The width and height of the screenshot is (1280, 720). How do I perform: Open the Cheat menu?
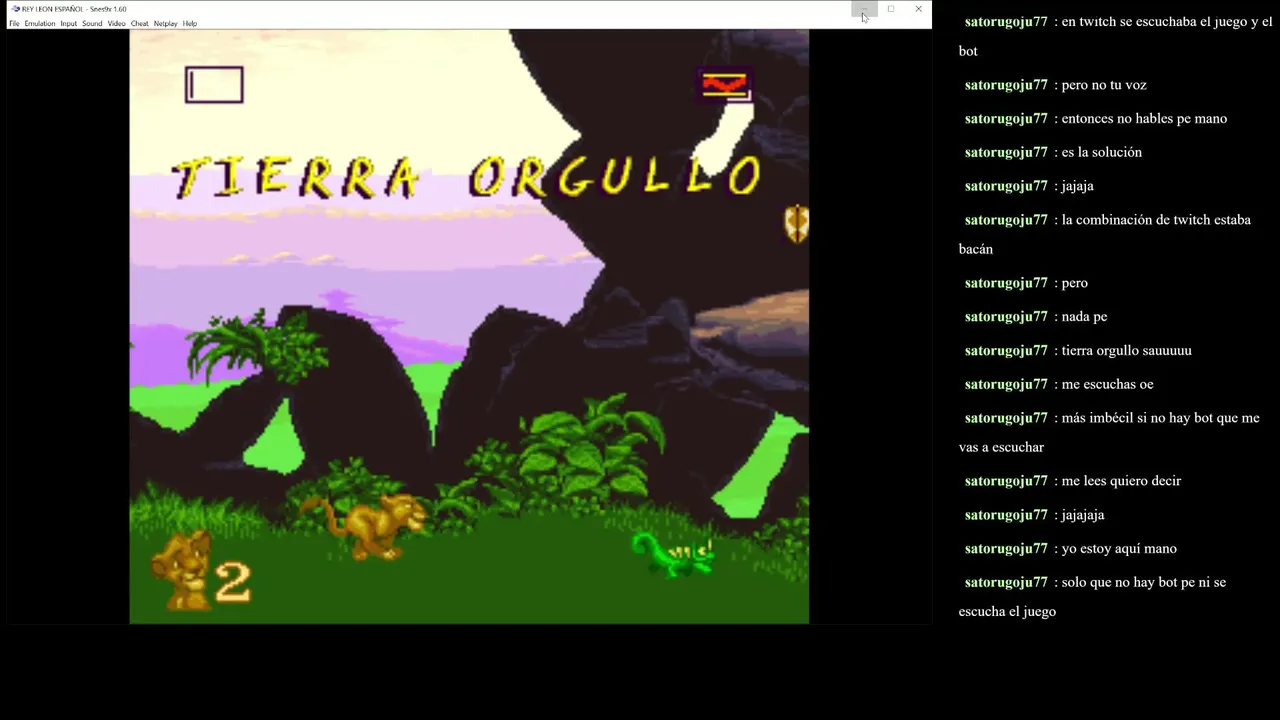(139, 23)
